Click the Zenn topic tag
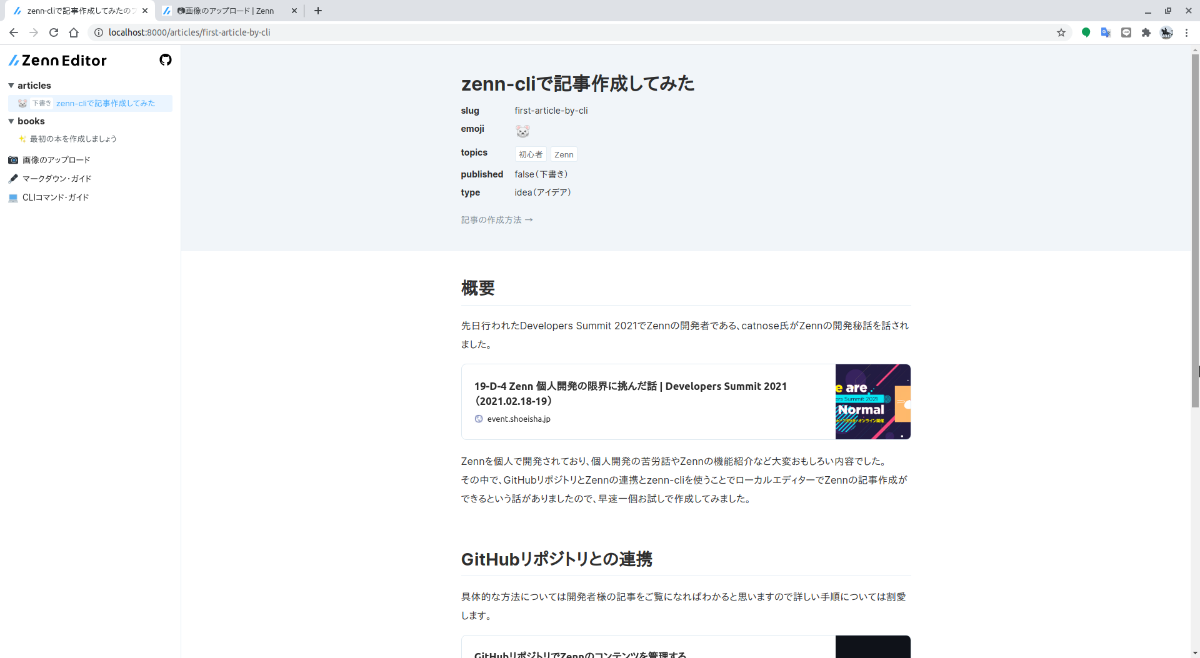 pyautogui.click(x=564, y=155)
